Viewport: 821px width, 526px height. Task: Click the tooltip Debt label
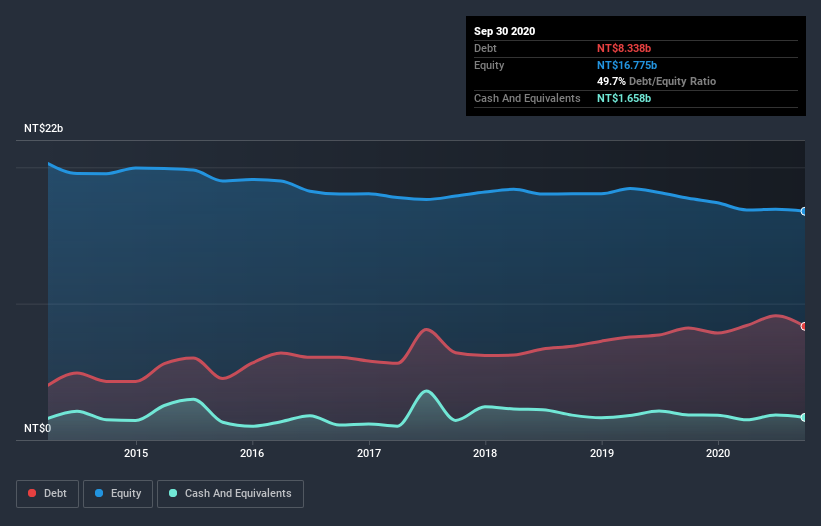485,48
